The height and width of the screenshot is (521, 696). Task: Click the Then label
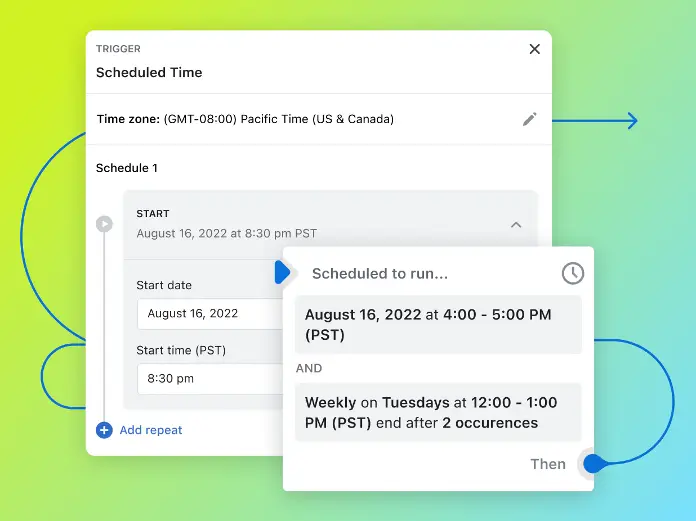point(548,464)
